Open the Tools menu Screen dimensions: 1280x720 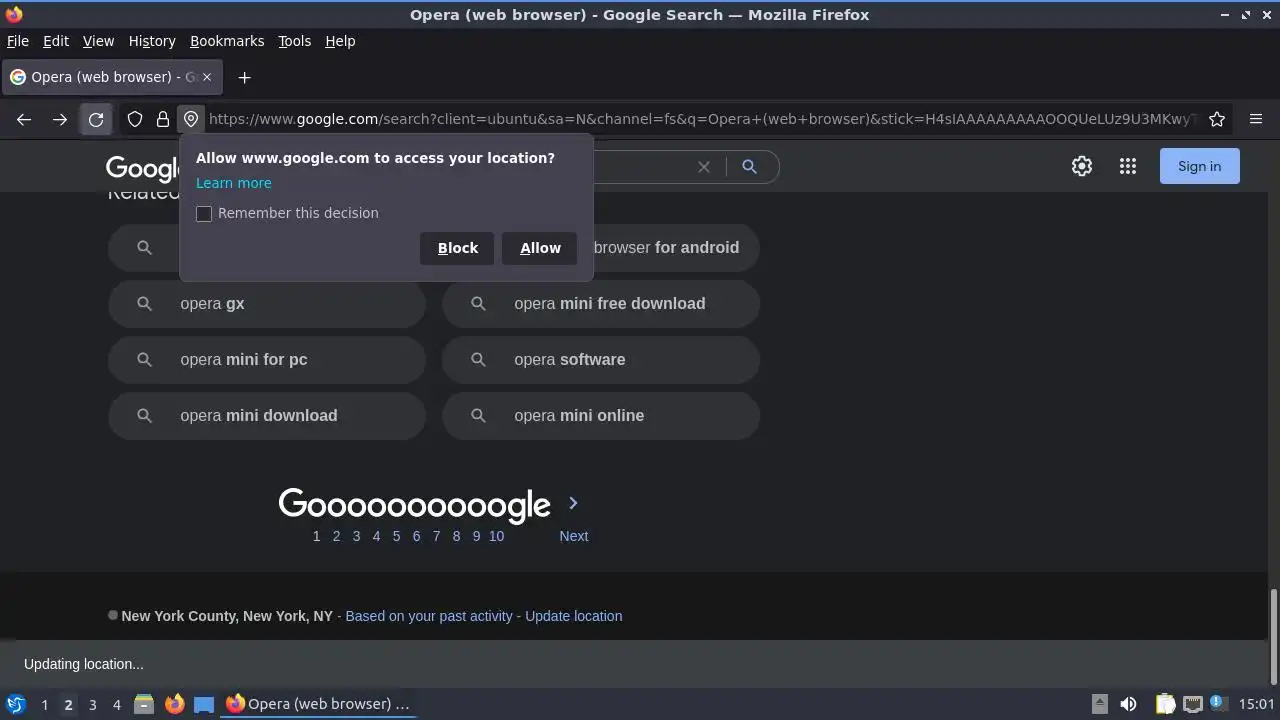pyautogui.click(x=294, y=41)
